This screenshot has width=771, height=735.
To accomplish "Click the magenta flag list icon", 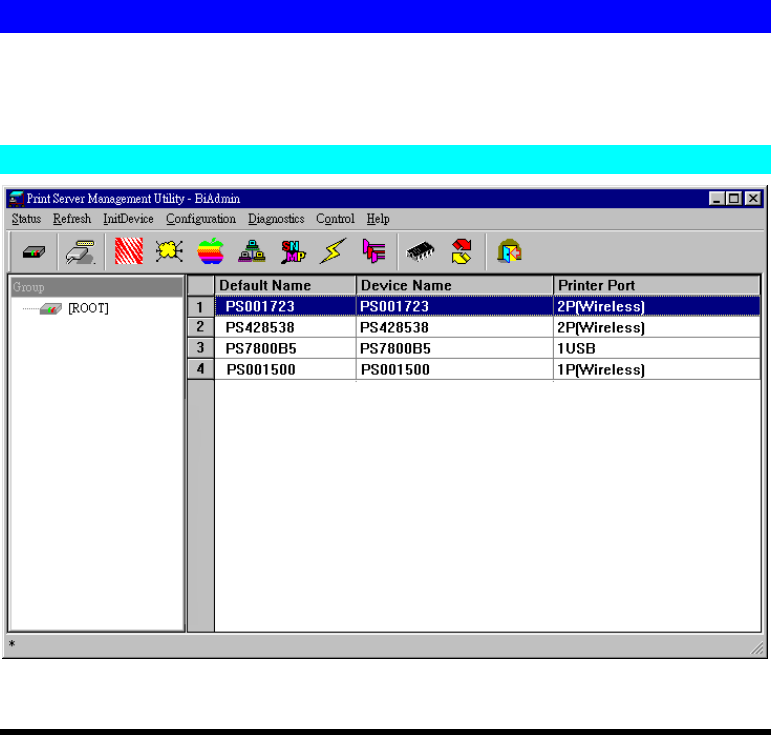I will [374, 251].
